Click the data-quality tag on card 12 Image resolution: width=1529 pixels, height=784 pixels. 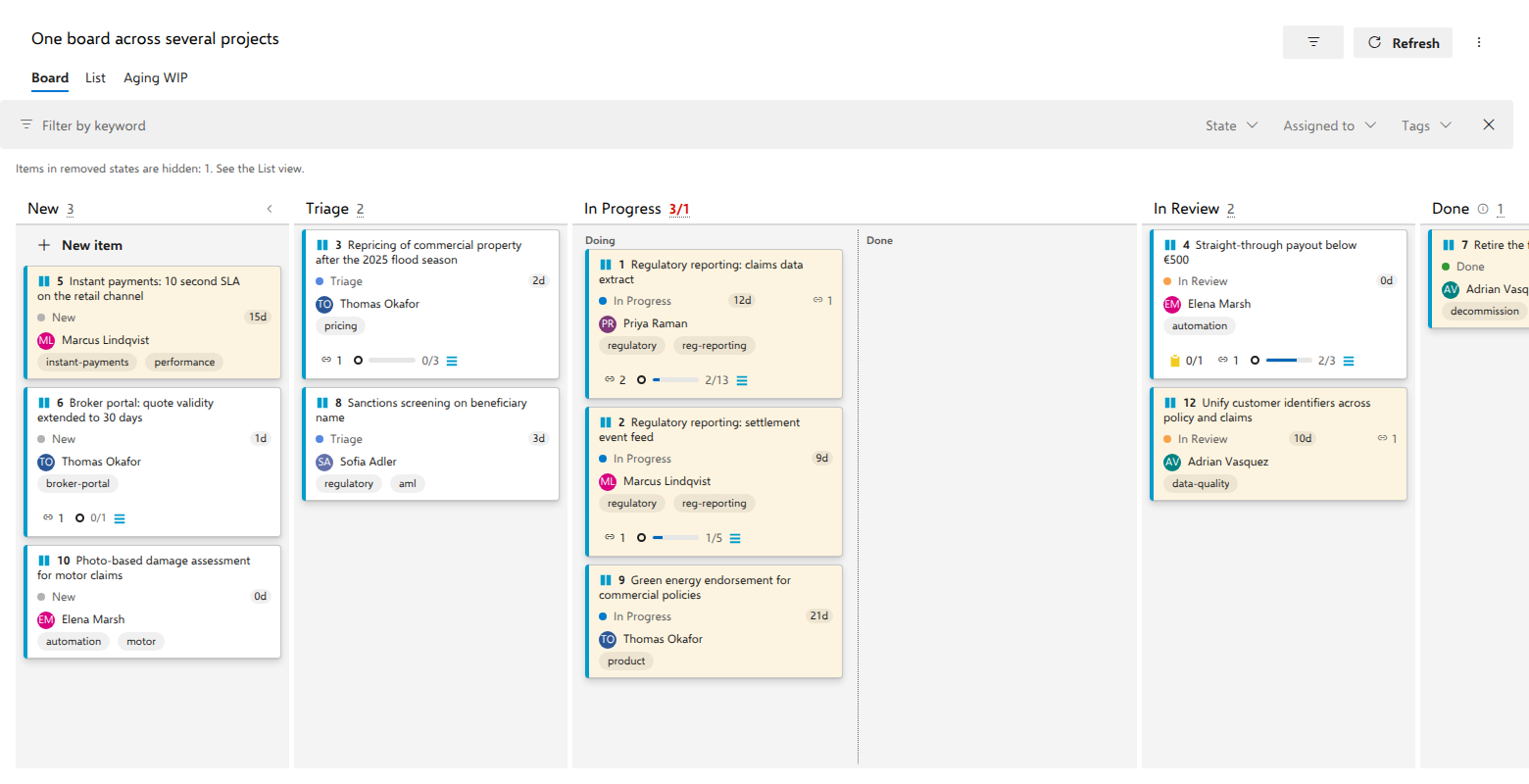click(x=1201, y=484)
